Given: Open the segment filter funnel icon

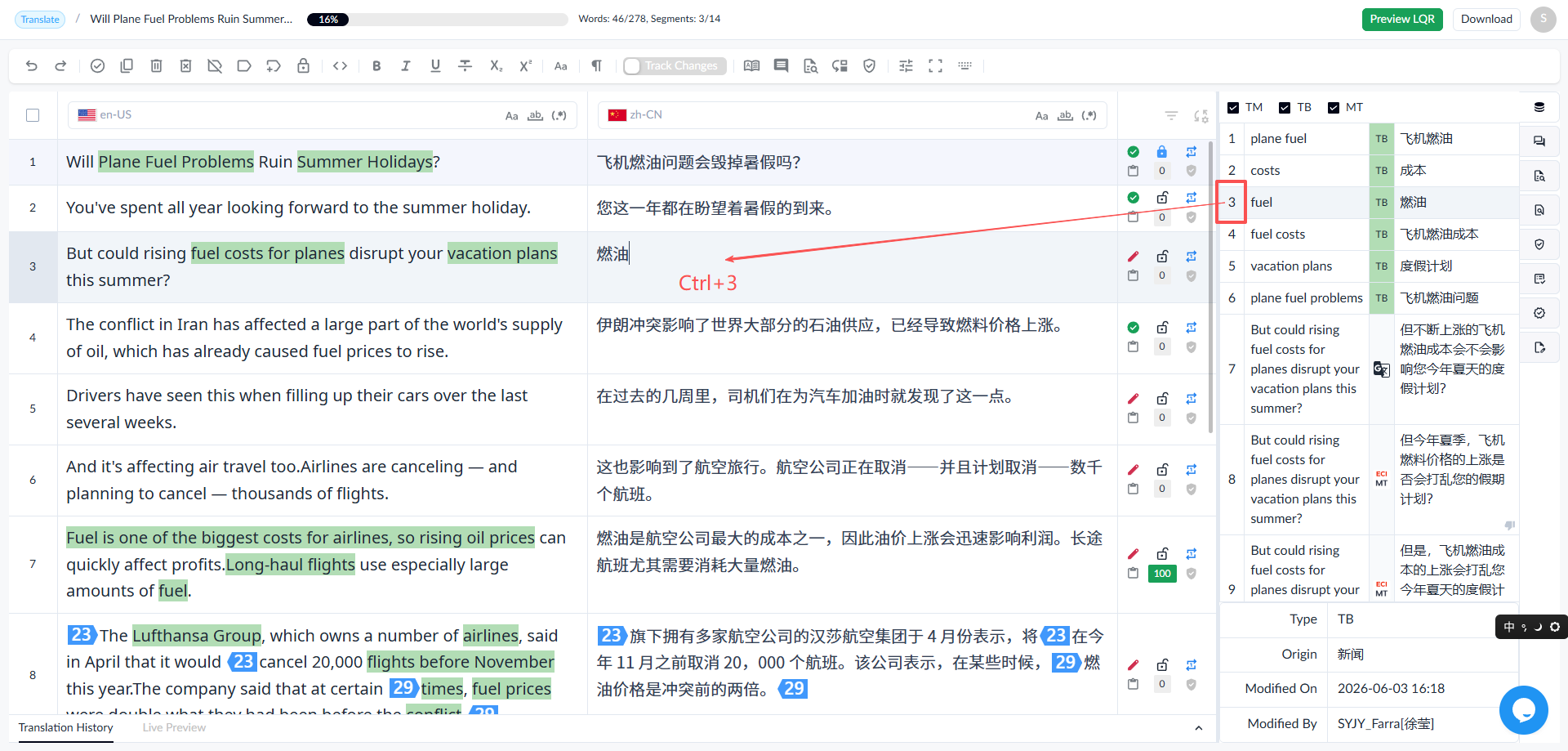Looking at the screenshot, I should (x=1171, y=116).
